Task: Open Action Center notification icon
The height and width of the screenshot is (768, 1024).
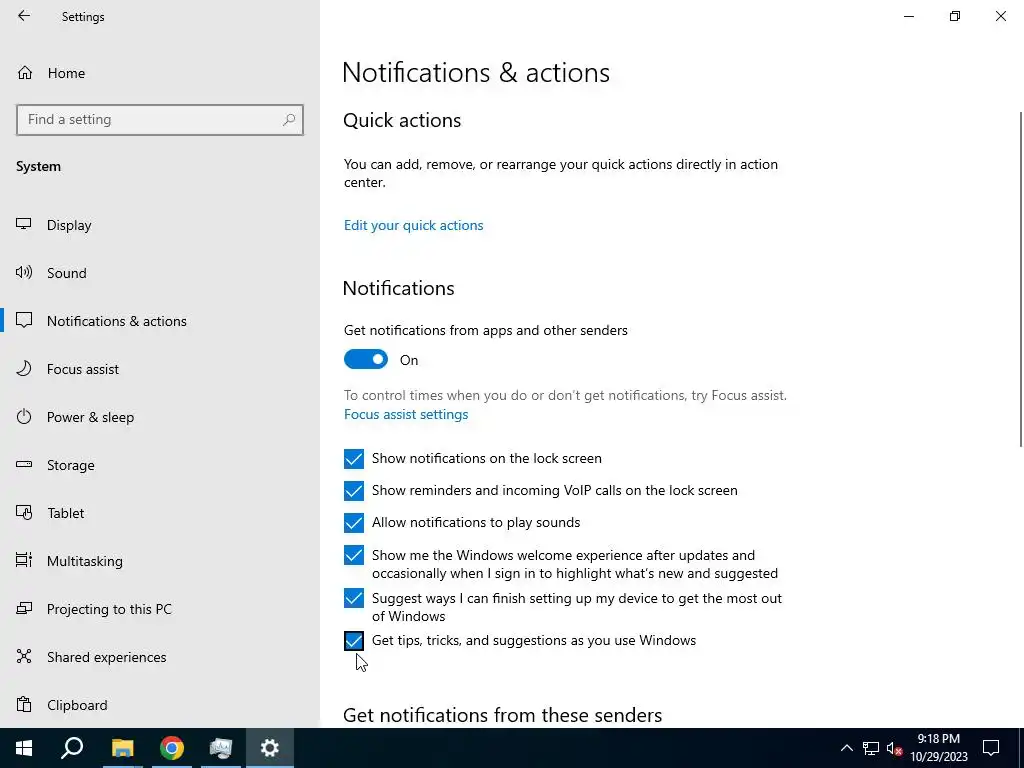Action: pos(991,748)
